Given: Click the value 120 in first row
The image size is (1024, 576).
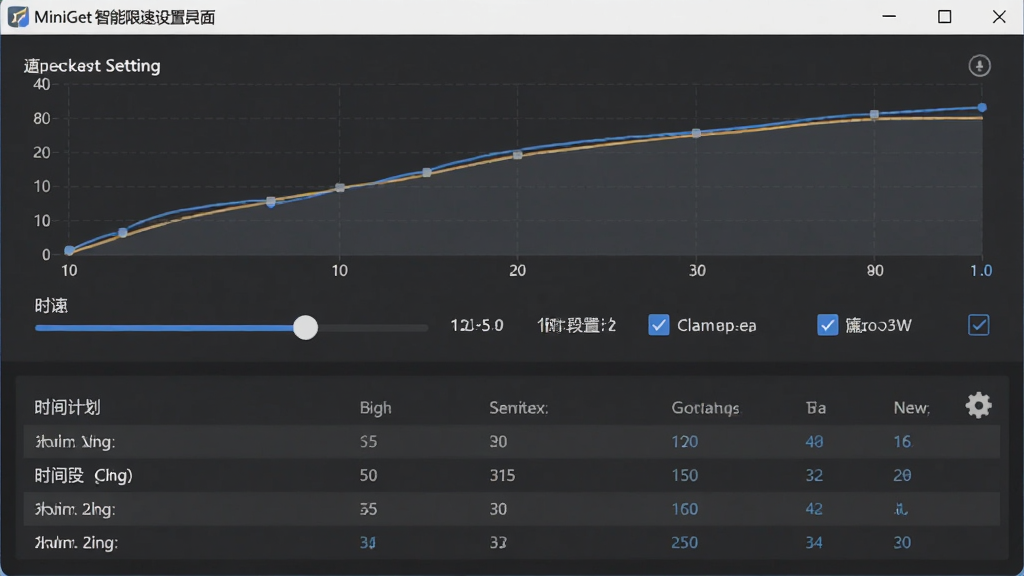Looking at the screenshot, I should tap(684, 441).
